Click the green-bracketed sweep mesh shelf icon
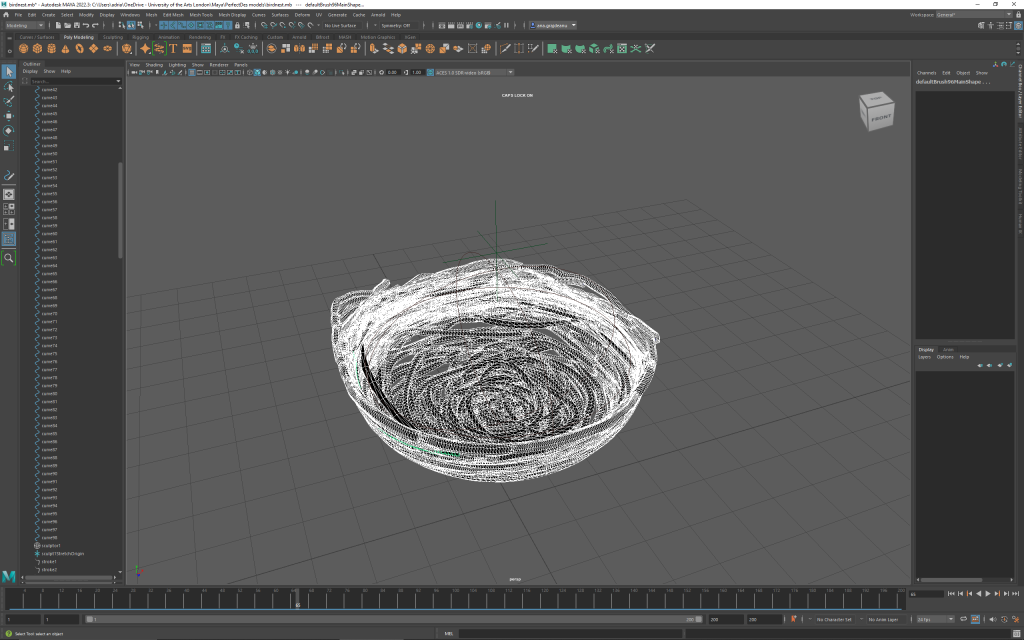The height and width of the screenshot is (640, 1024). pyautogui.click(x=159, y=49)
